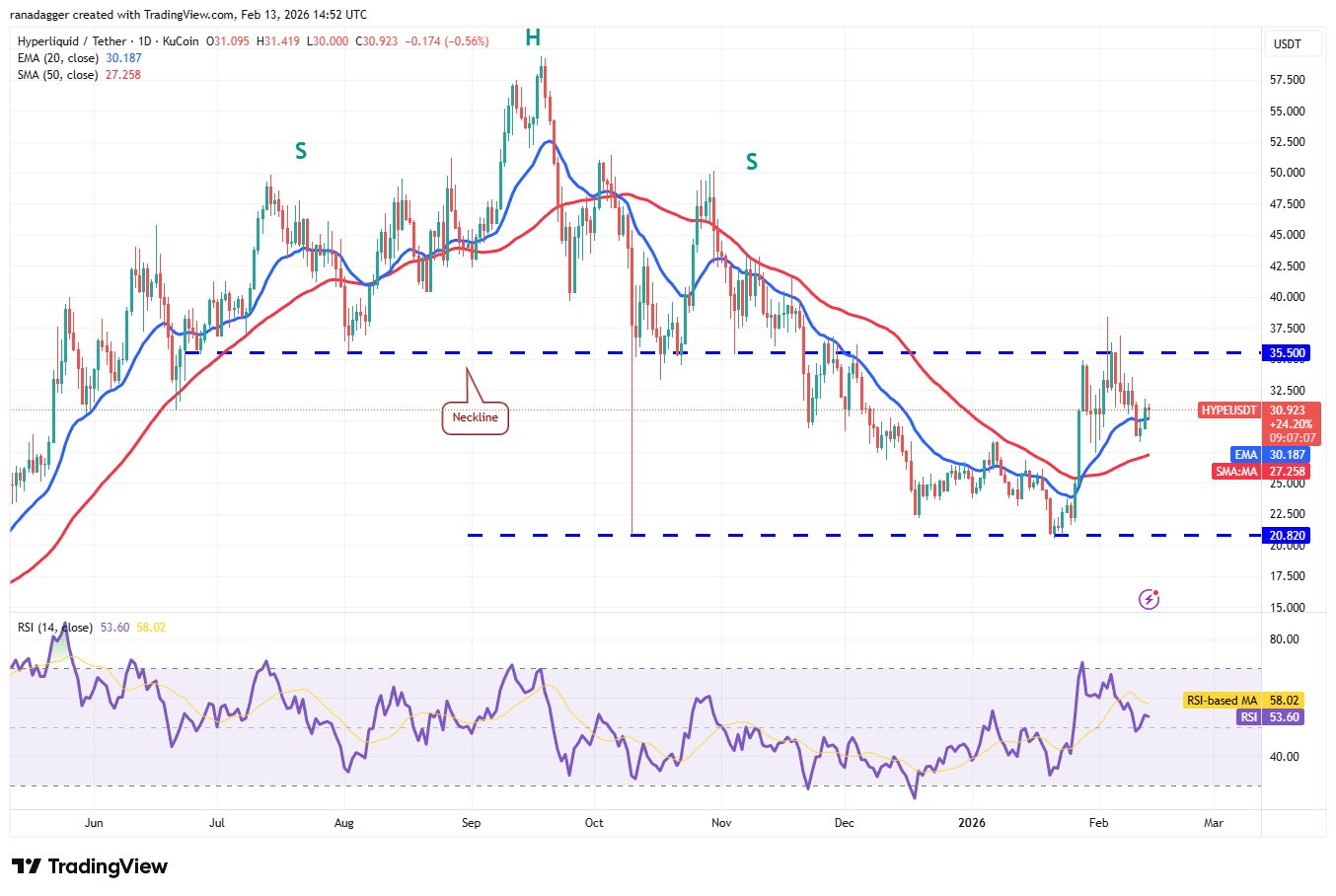
Task: Click the Neckline callout annotation
Action: click(475, 417)
